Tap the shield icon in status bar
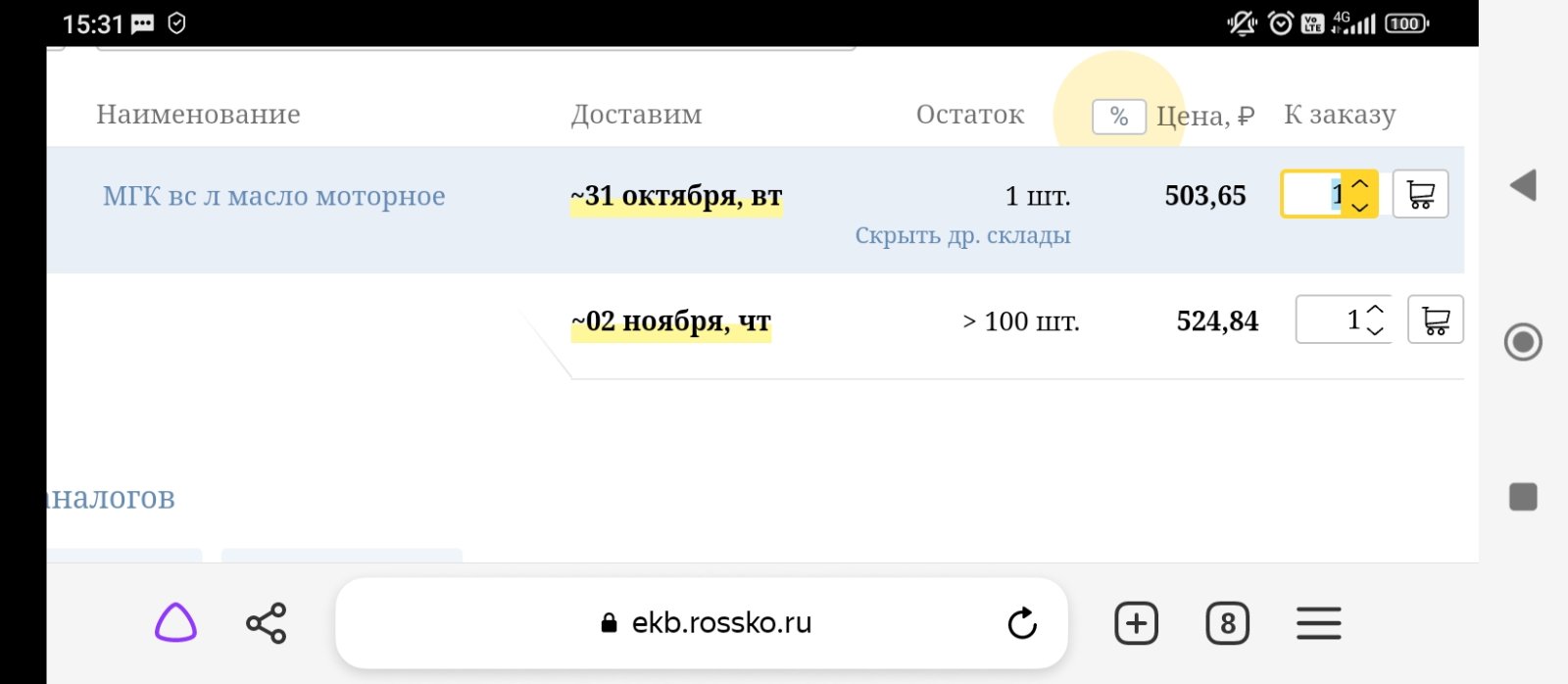The image size is (1568, 684). click(176, 23)
